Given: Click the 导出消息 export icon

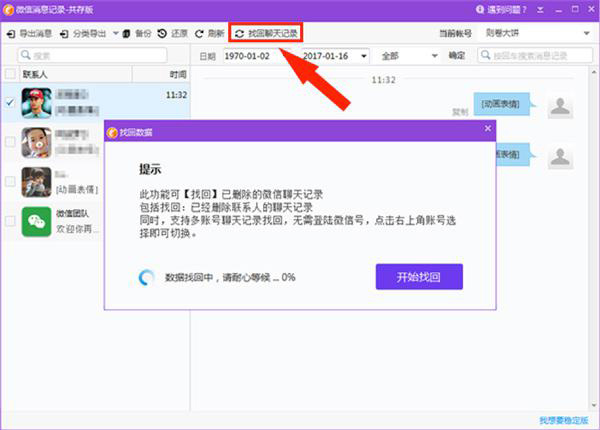Looking at the screenshot, I should pos(11,34).
